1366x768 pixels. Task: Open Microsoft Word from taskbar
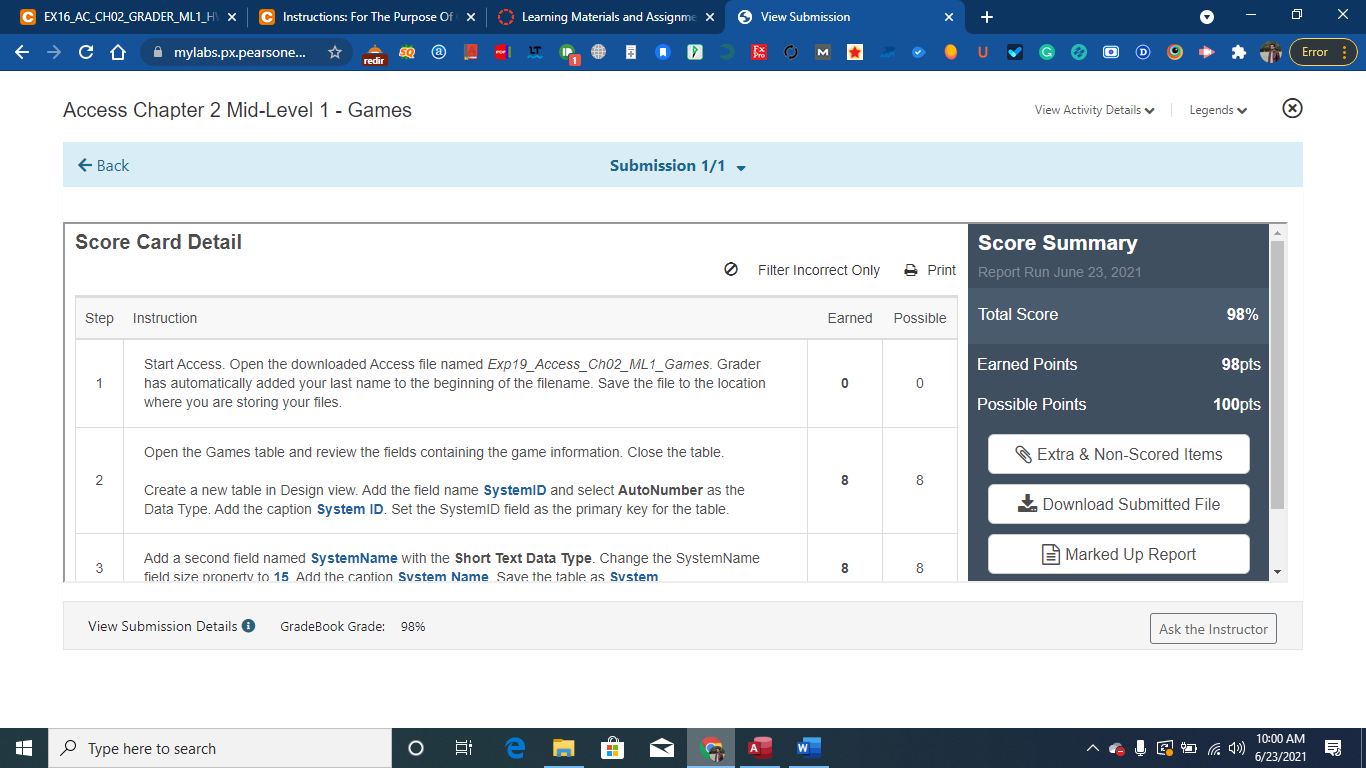click(x=808, y=748)
